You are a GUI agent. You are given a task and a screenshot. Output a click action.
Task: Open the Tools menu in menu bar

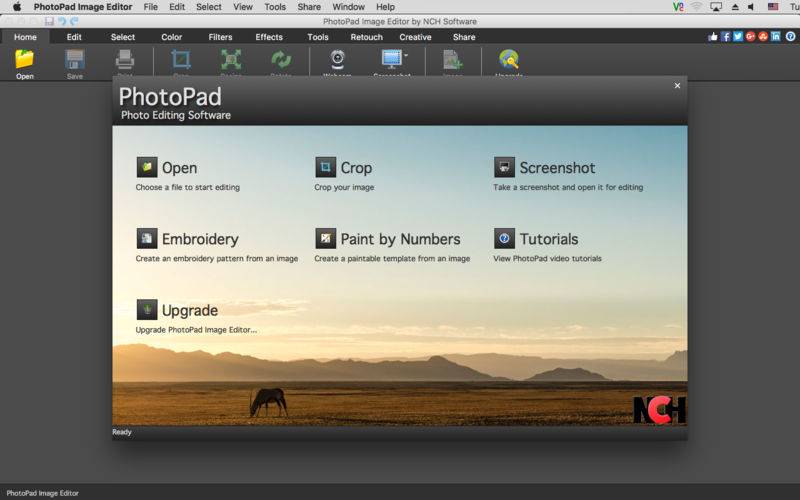click(275, 7)
